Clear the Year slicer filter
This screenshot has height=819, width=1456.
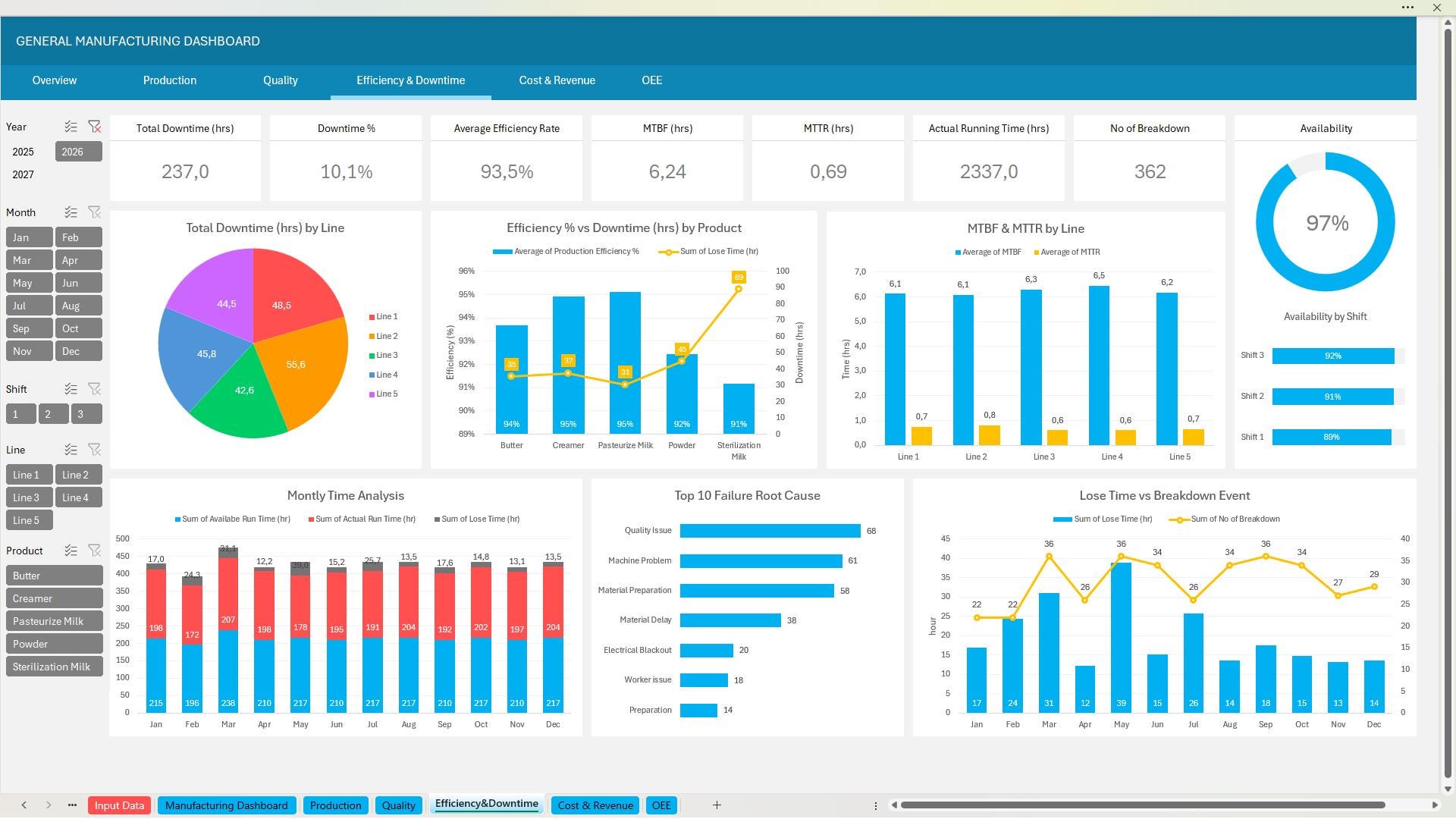(x=94, y=127)
